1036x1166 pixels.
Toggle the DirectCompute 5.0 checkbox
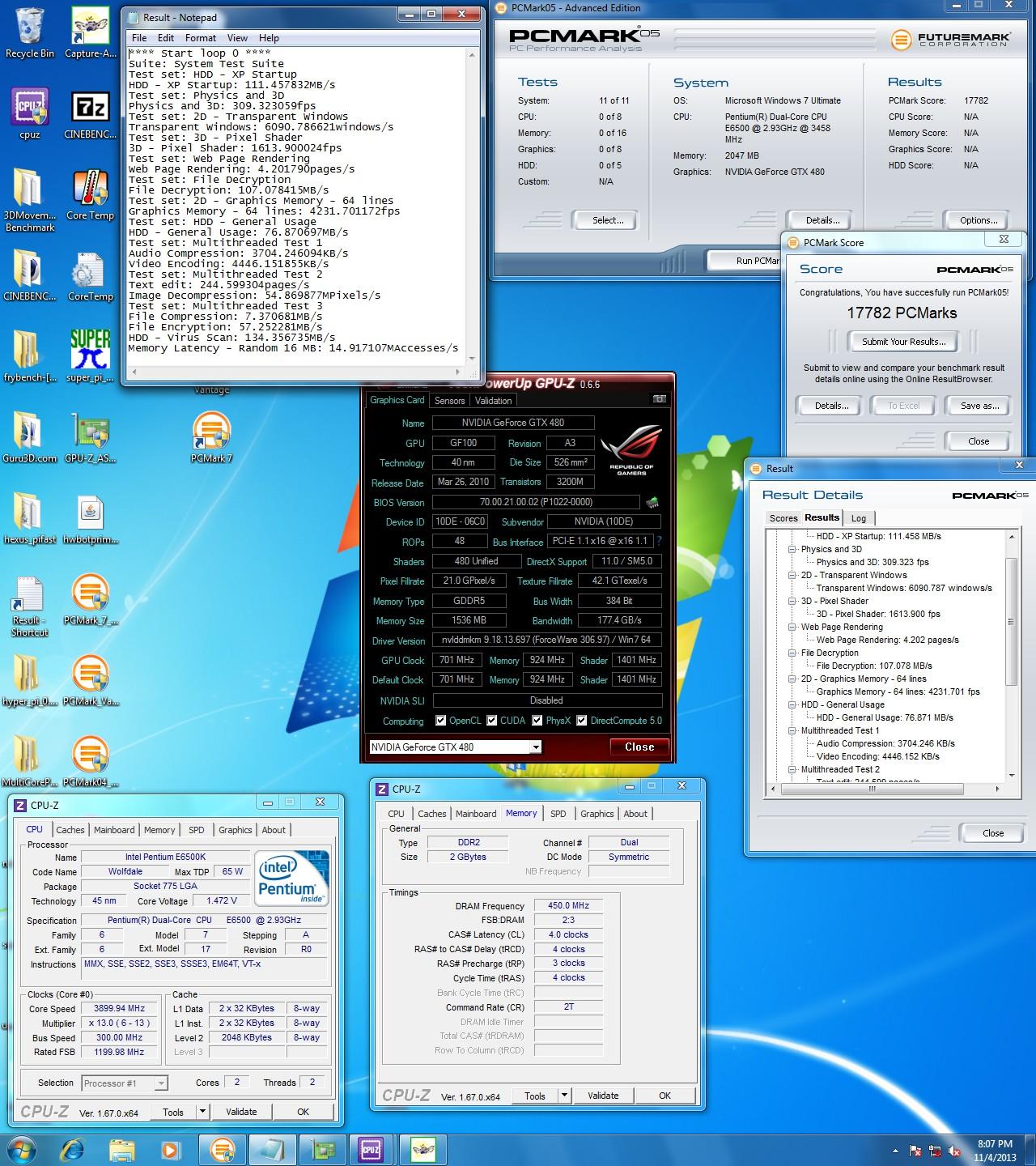tap(581, 721)
